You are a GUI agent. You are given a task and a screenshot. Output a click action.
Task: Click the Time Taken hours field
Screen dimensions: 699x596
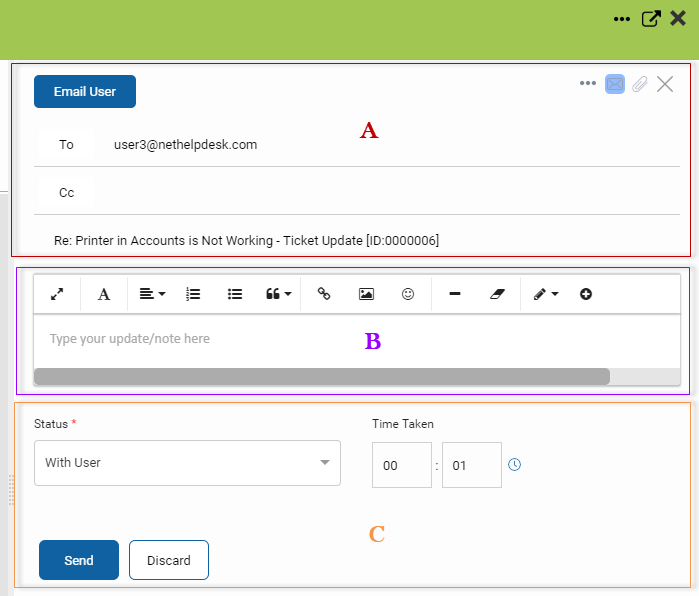(x=402, y=465)
